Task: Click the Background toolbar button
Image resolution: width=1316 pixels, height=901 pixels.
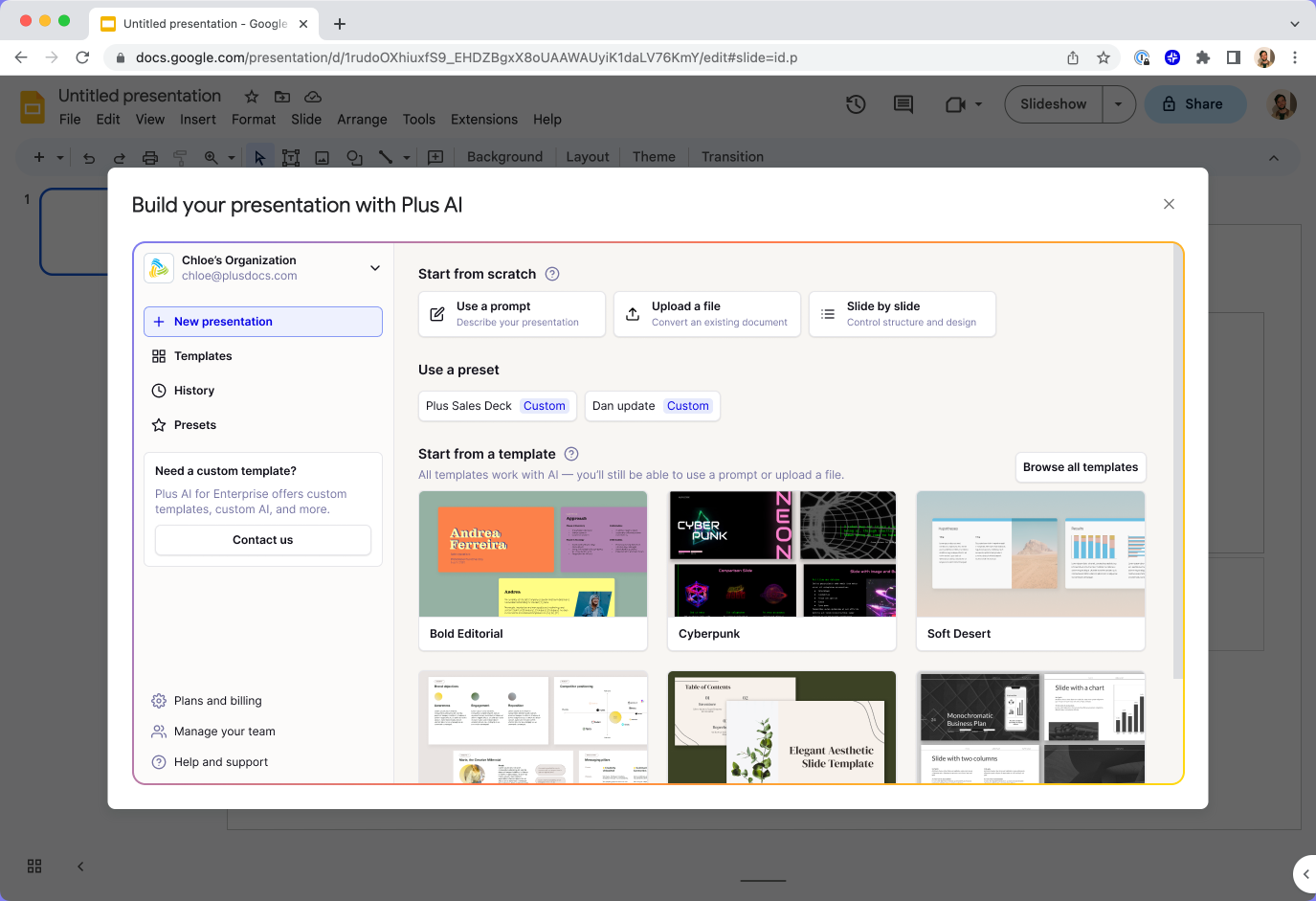Action: pos(504,157)
